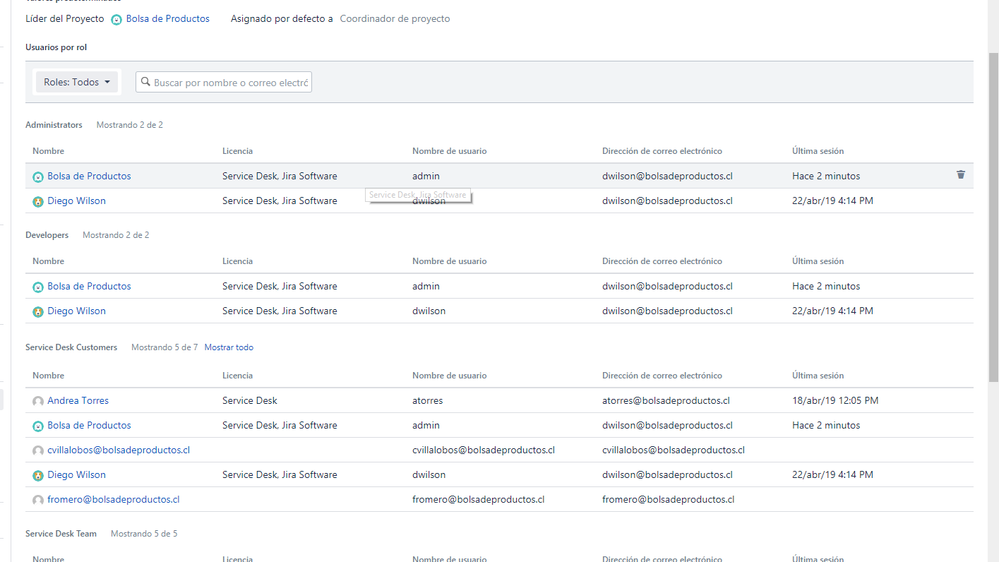Click the search magnifier icon in user search box

(x=145, y=82)
